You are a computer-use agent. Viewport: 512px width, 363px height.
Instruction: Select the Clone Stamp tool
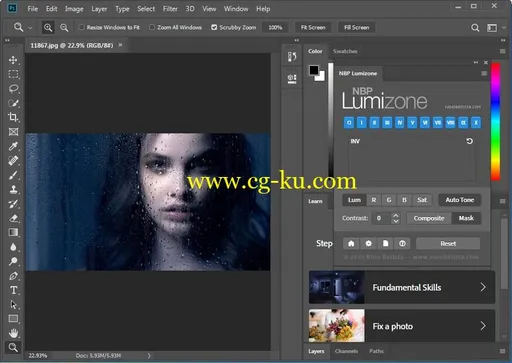[x=13, y=189]
